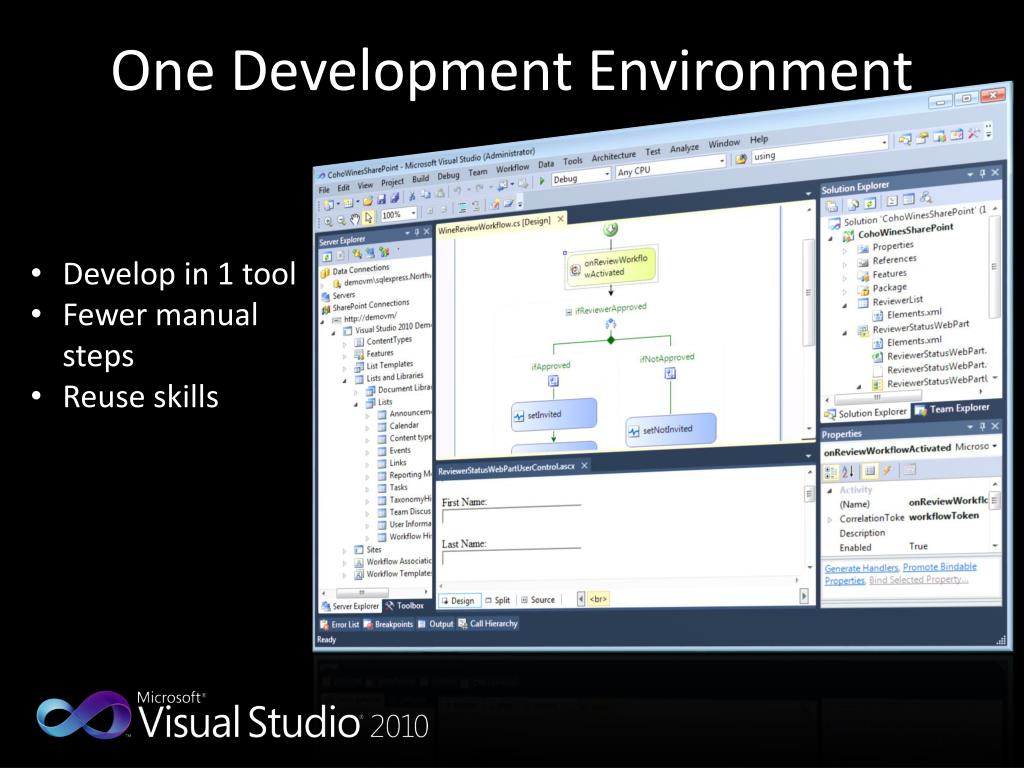Click the 'using' search combo box

click(820, 148)
